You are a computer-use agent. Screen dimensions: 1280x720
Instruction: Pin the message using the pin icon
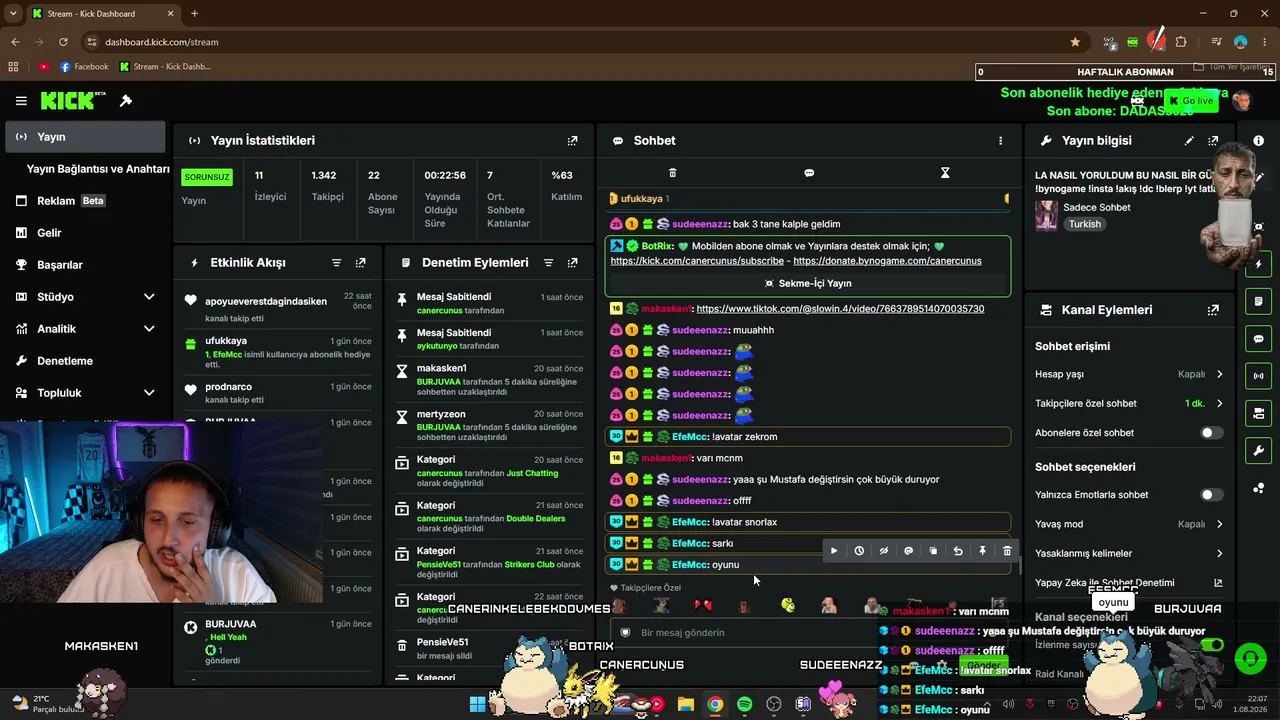tap(982, 551)
